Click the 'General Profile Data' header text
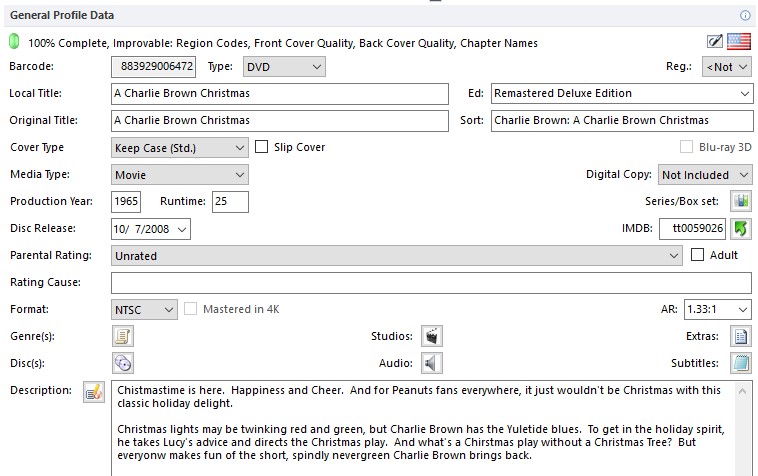The image size is (758, 476). click(62, 15)
